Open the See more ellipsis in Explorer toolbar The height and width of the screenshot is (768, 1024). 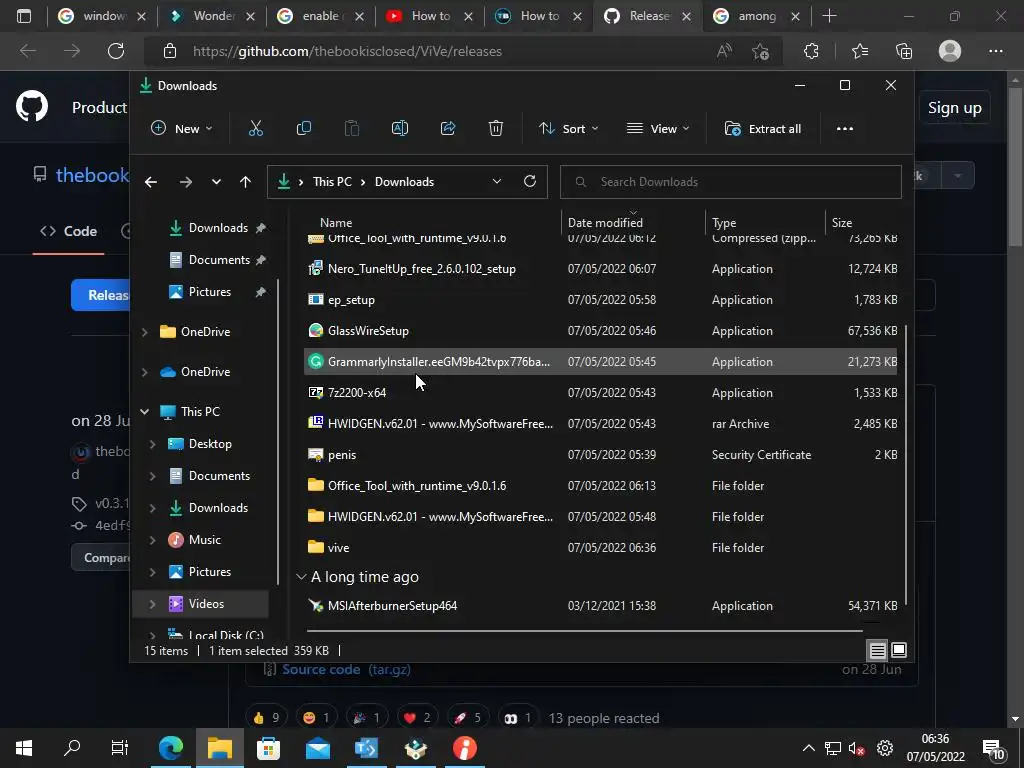click(844, 129)
